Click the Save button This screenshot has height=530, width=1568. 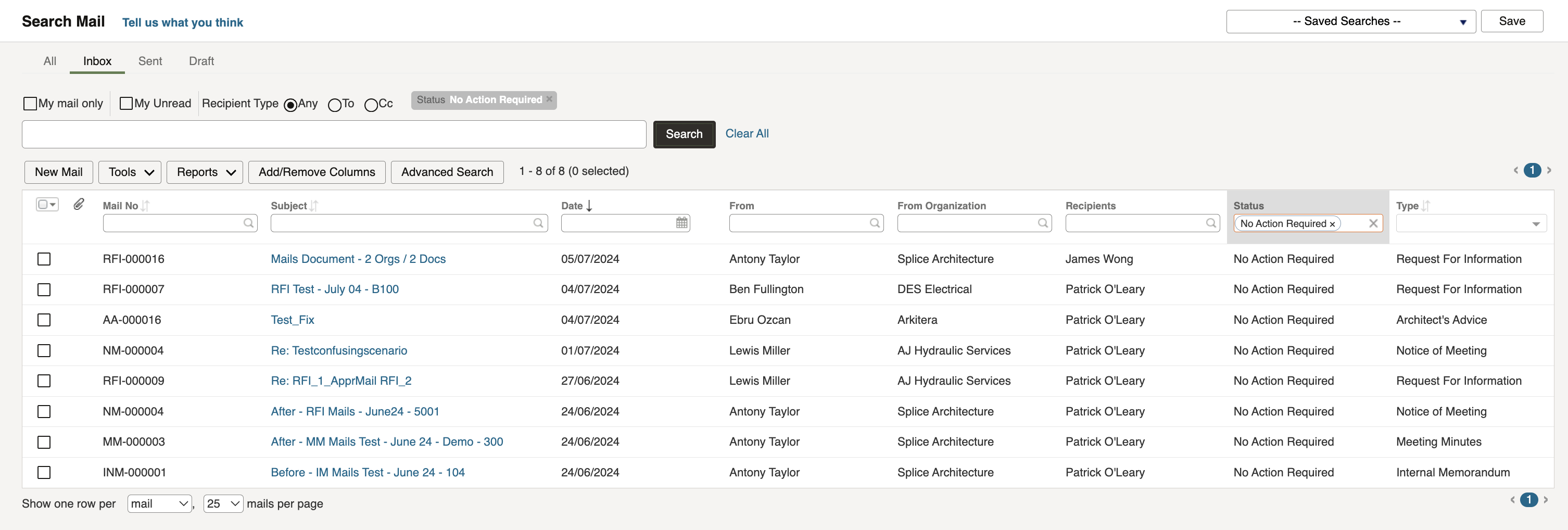(x=1512, y=21)
